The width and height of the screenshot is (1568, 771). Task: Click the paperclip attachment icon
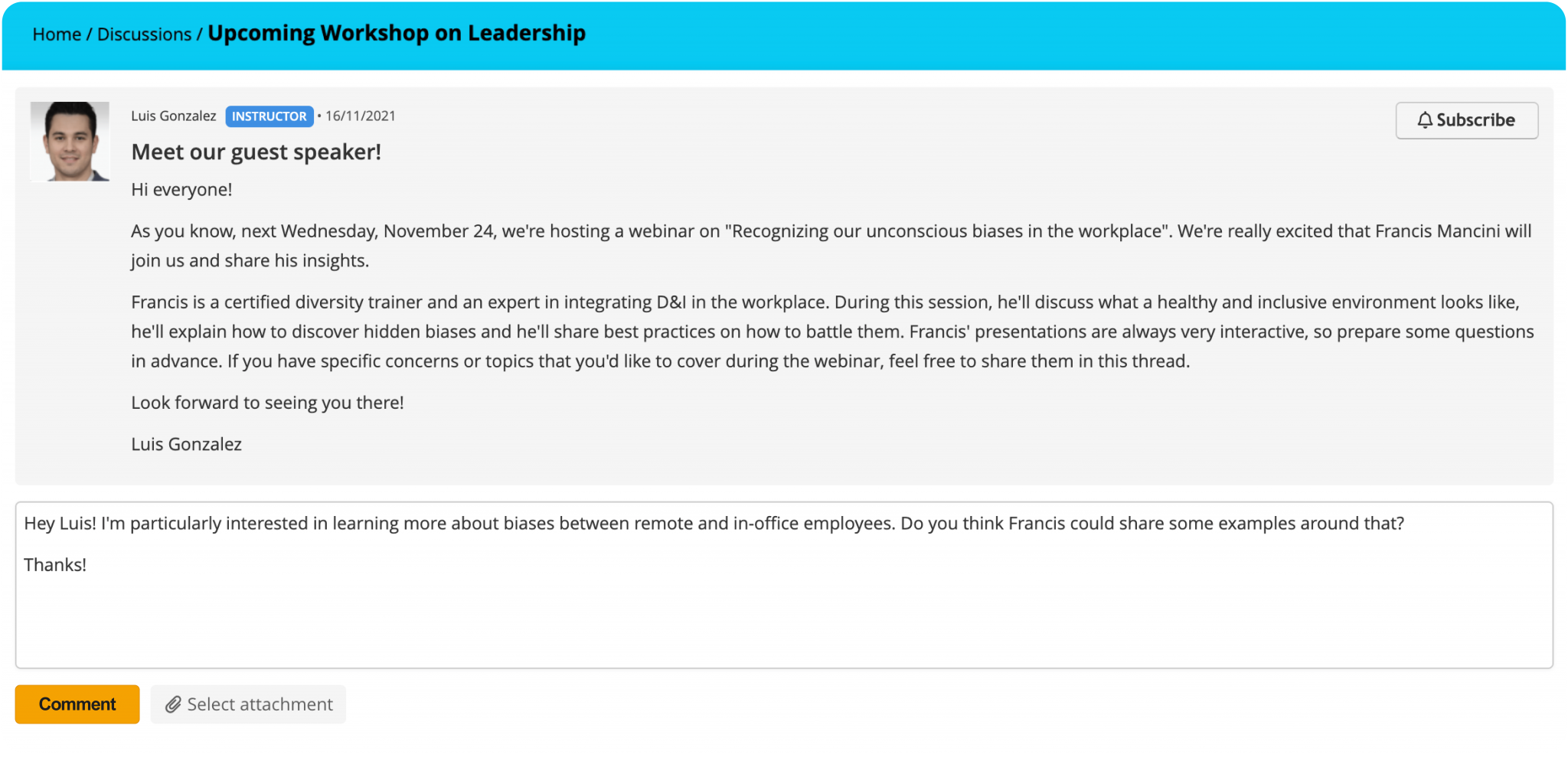point(175,704)
